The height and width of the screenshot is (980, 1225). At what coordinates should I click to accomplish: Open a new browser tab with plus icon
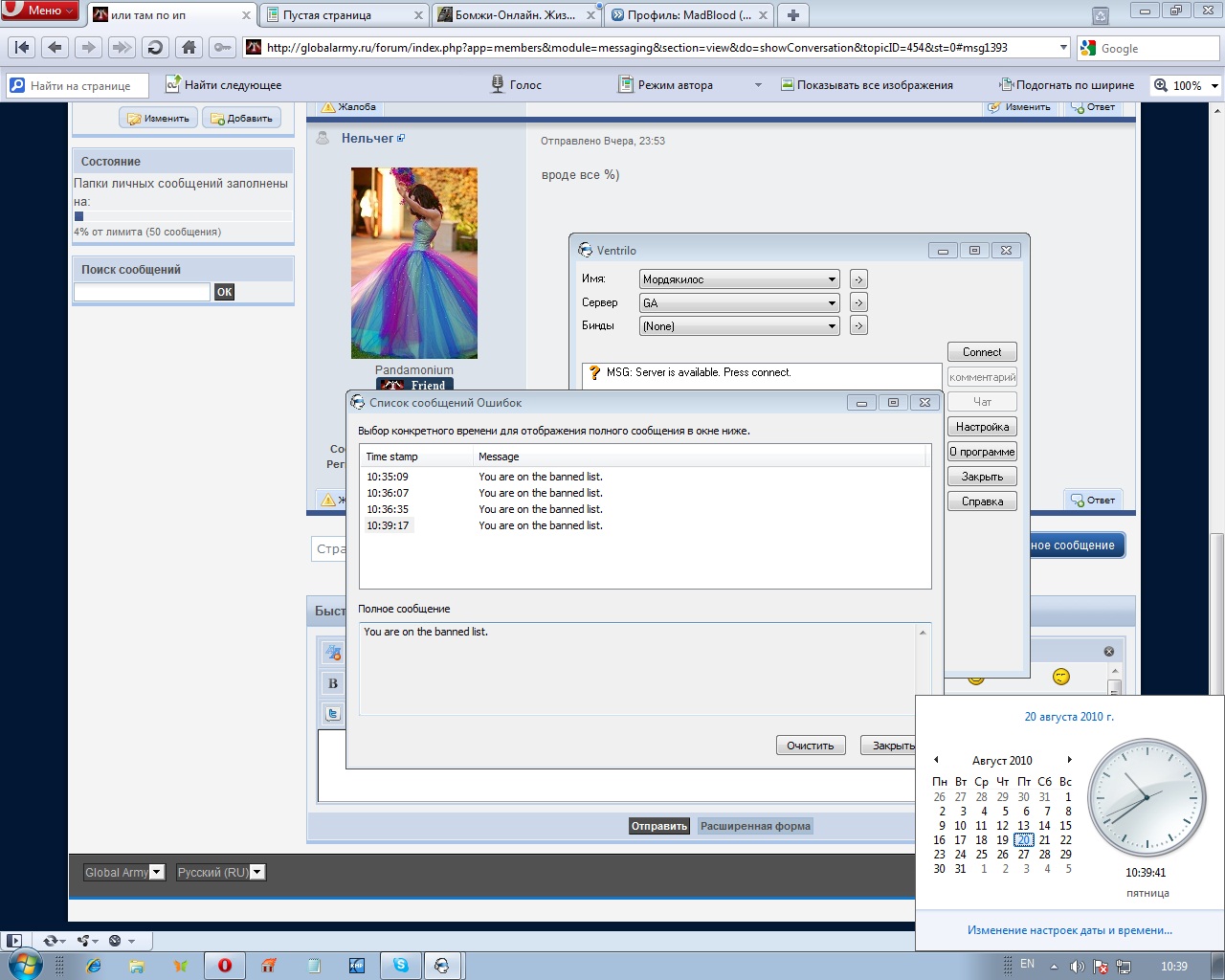pyautogui.click(x=792, y=15)
